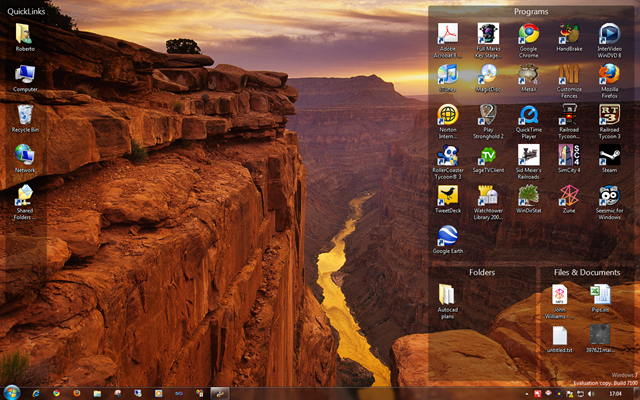The image size is (640, 400).
Task: Select the SimCity 4 shortcut
Action: (x=568, y=155)
